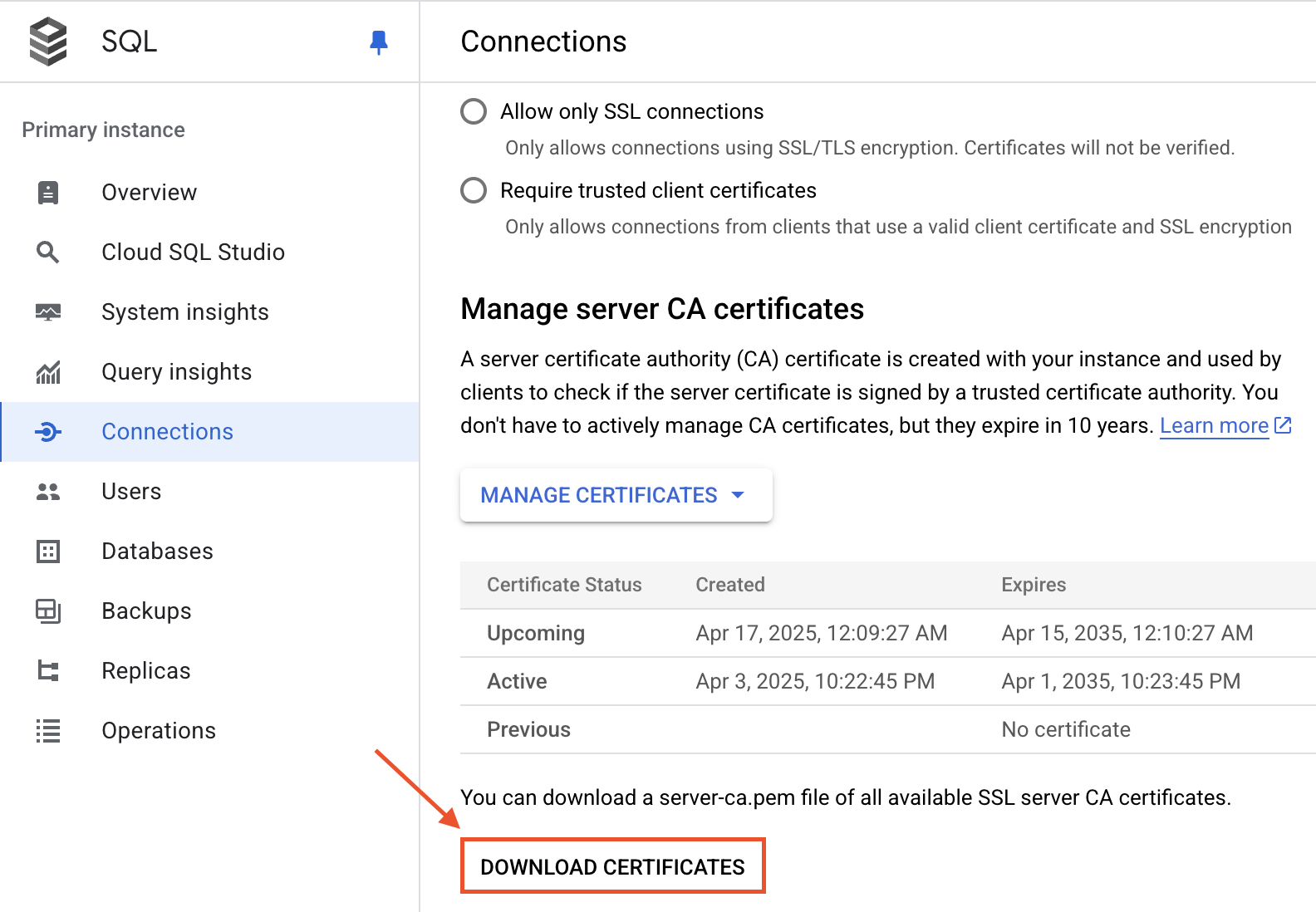Open the Operations menu item
This screenshot has height=912, width=1316.
click(x=159, y=731)
